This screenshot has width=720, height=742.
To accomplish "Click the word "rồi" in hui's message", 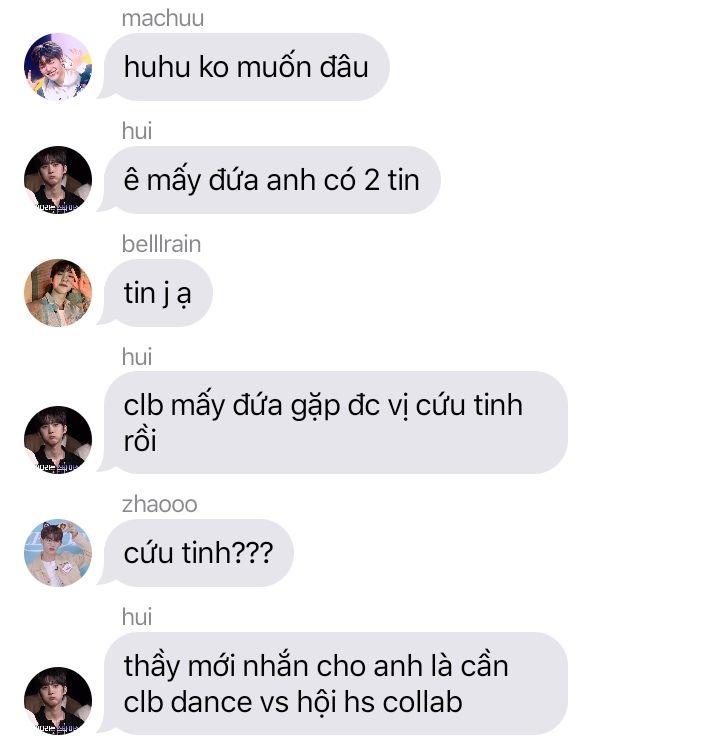I will (x=140, y=441).
